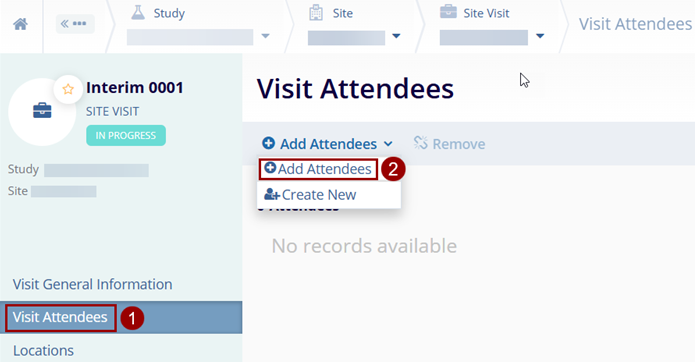Toggle the Add Attendees toolbar dropdown chevron
The width and height of the screenshot is (695, 362).
point(388,144)
